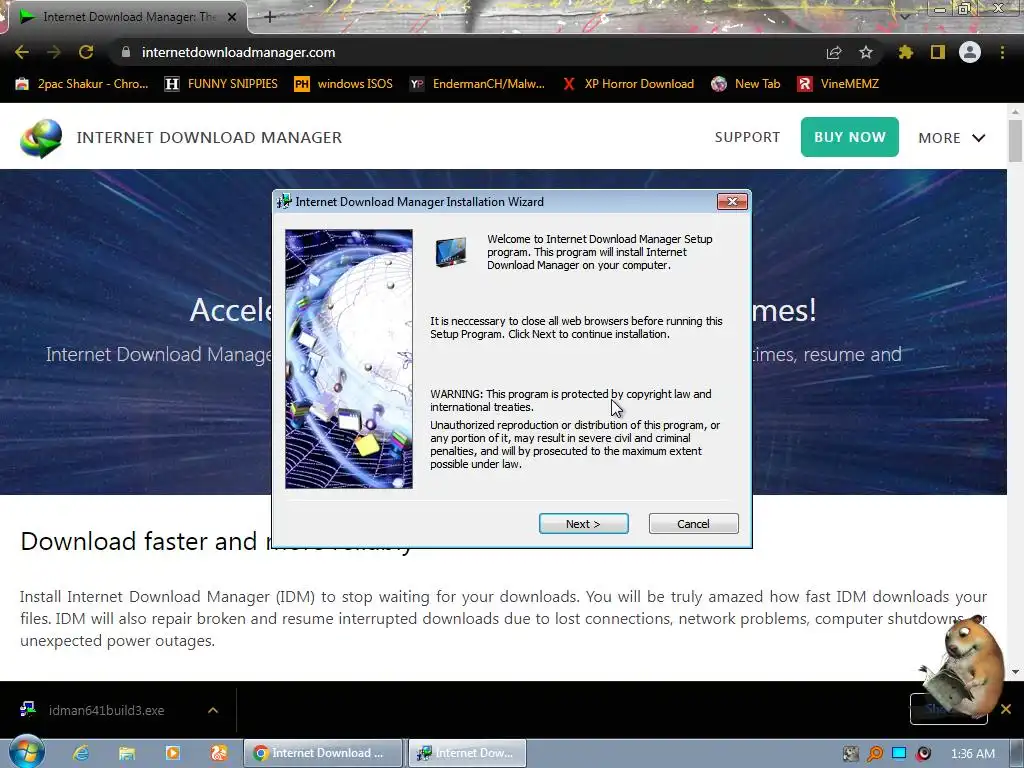Image resolution: width=1024 pixels, height=768 pixels.
Task: Open Windows Media Player taskbar icon
Action: click(172, 753)
